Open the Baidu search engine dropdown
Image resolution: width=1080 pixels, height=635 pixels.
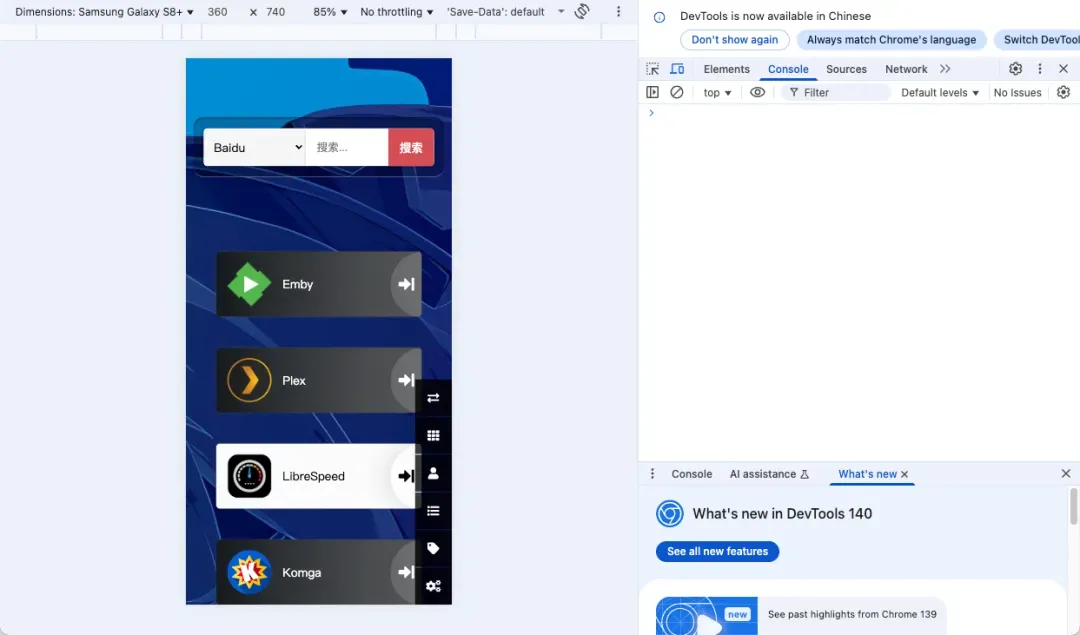[x=255, y=147]
